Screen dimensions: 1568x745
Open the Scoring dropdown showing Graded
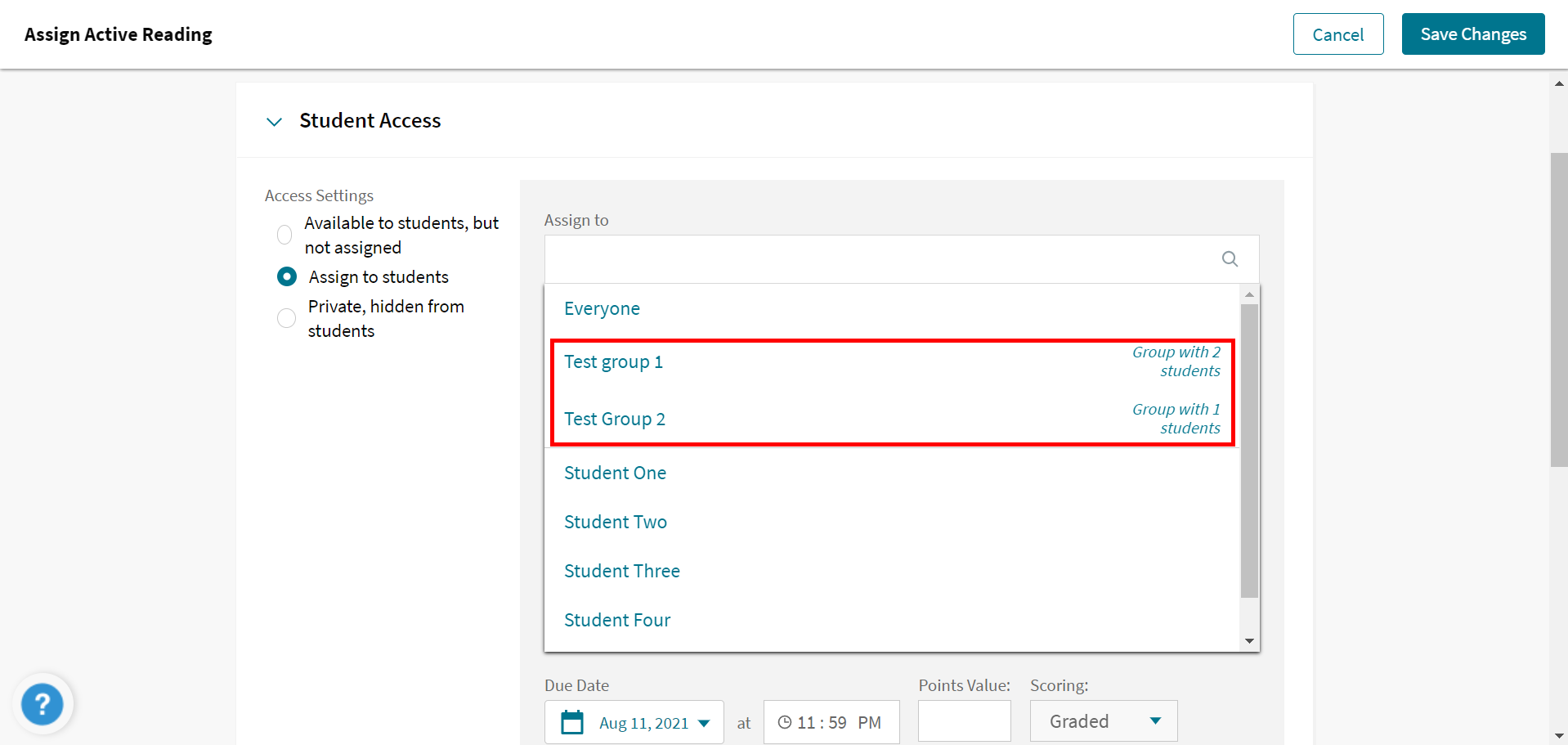click(1103, 720)
